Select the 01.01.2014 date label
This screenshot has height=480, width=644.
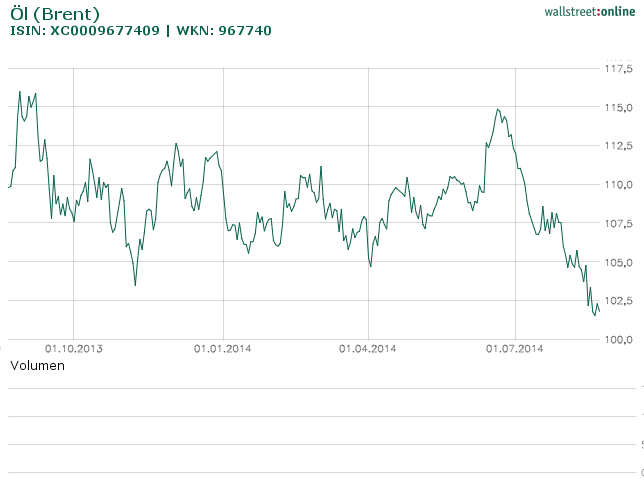(222, 349)
